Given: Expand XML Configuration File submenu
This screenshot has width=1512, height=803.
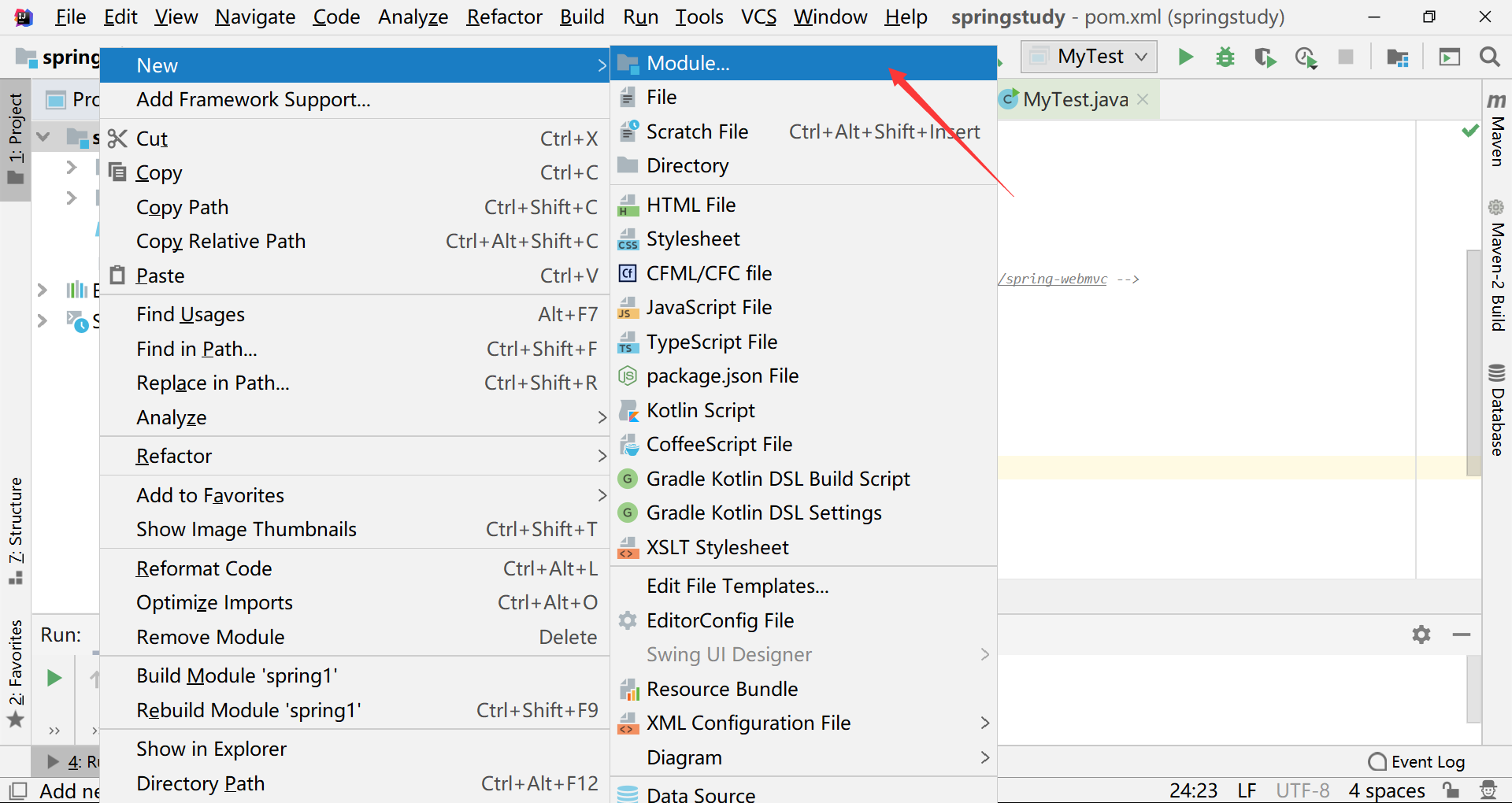Looking at the screenshot, I should pyautogui.click(x=804, y=723).
